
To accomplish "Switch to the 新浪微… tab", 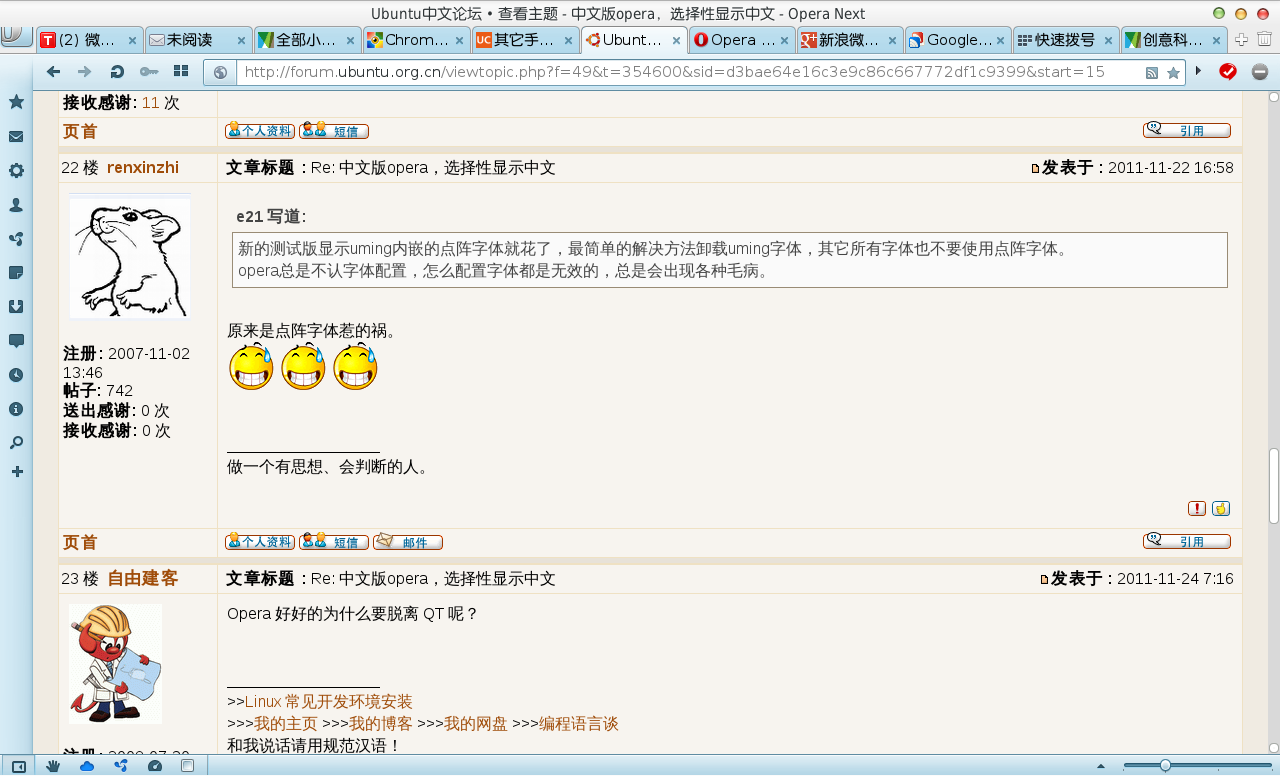I will tap(850, 40).
